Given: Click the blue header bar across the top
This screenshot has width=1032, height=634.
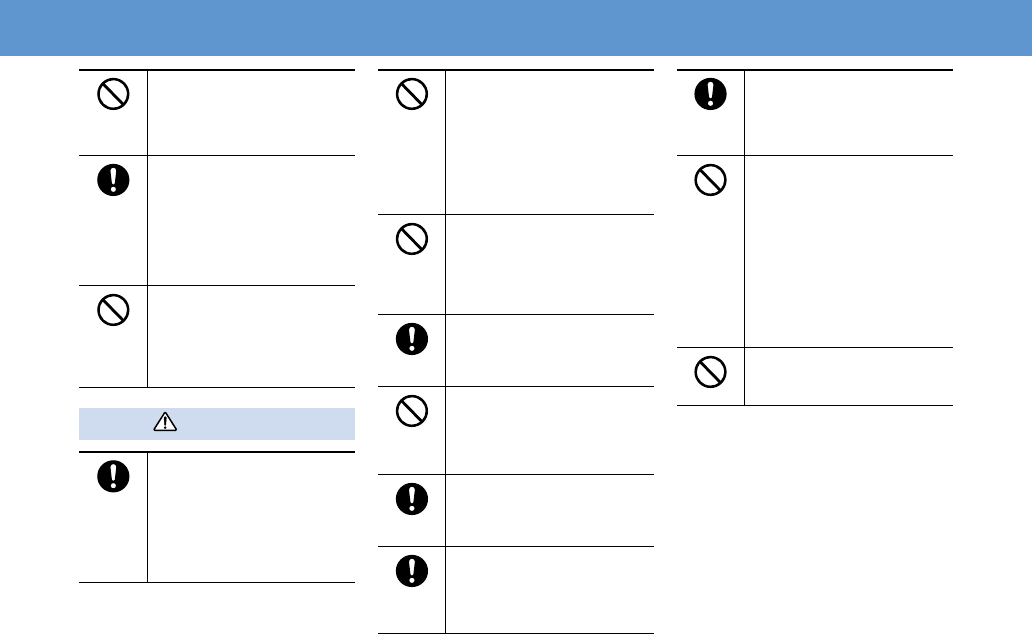Looking at the screenshot, I should [516, 28].
